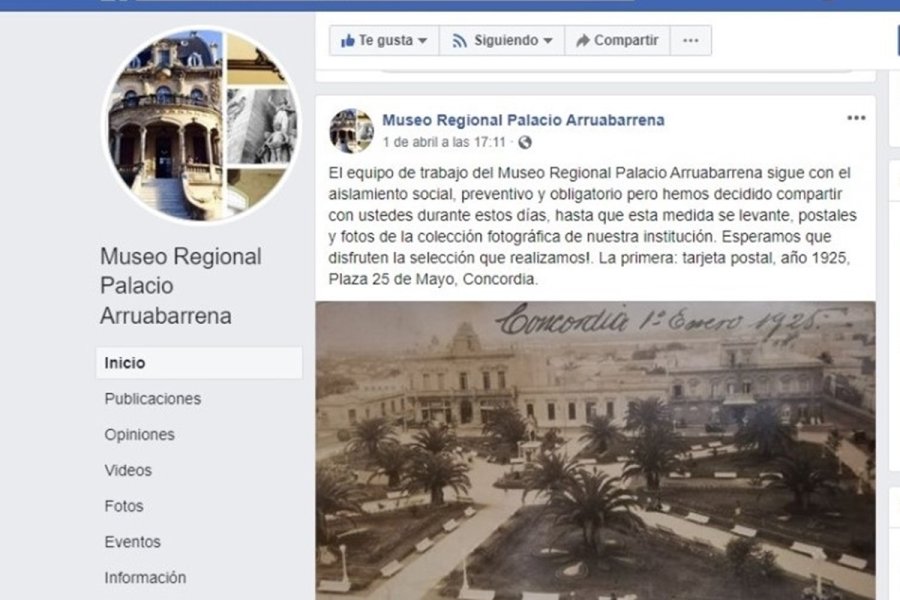900x600 pixels.
Task: Click the thumbs-up icon on Te gusta
Action: tap(347, 40)
